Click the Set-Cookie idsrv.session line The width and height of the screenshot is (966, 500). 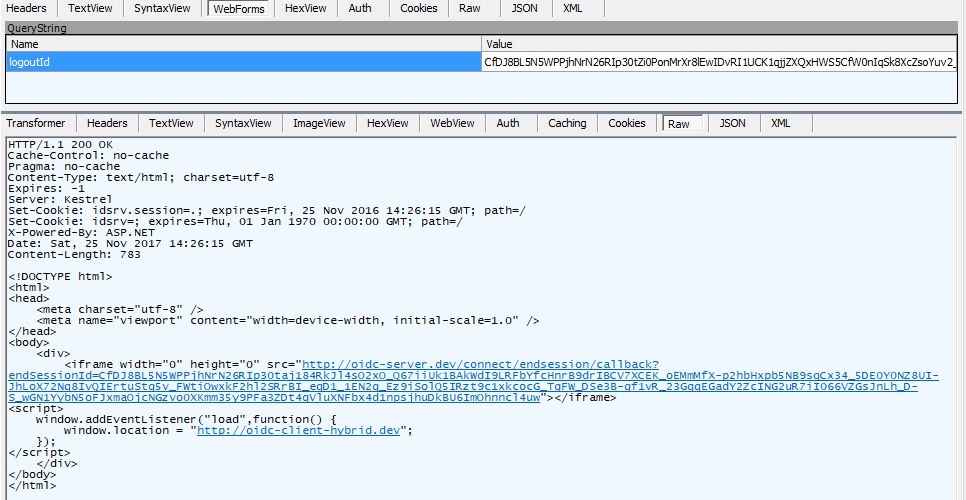pos(267,210)
